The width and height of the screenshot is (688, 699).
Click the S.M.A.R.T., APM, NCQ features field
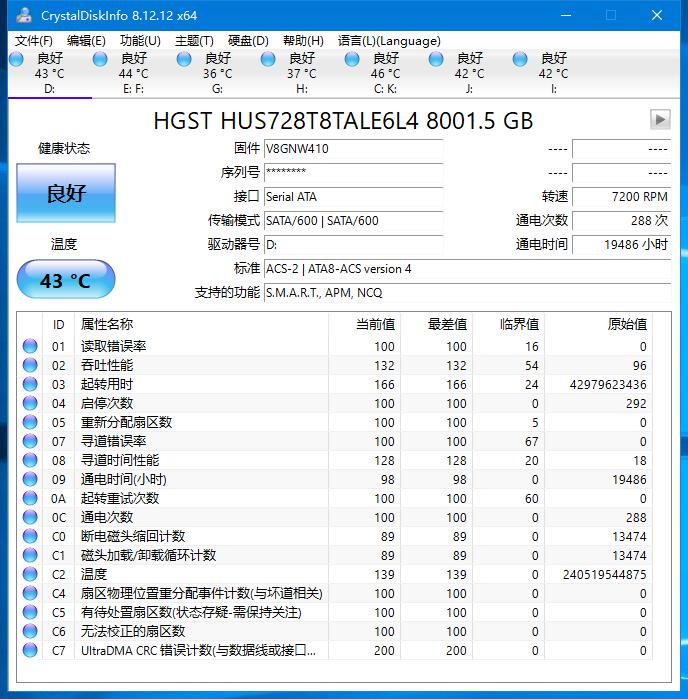(467, 293)
